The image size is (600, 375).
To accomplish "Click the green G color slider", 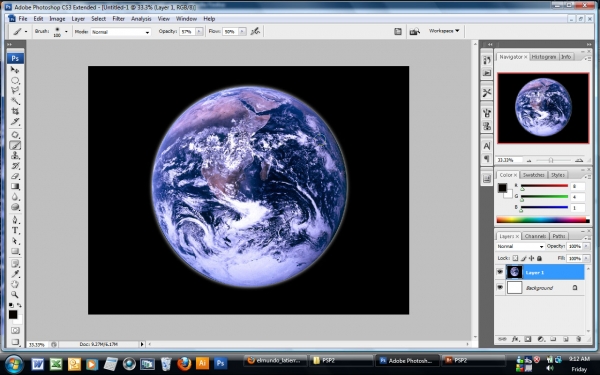I will point(544,197).
